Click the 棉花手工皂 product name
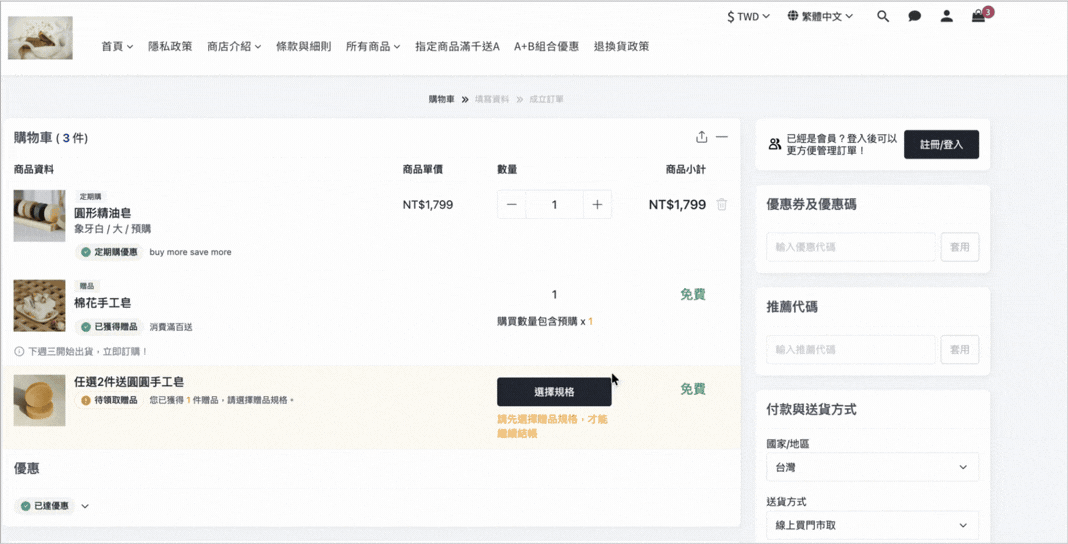The image size is (1068, 544). [x=103, y=302]
